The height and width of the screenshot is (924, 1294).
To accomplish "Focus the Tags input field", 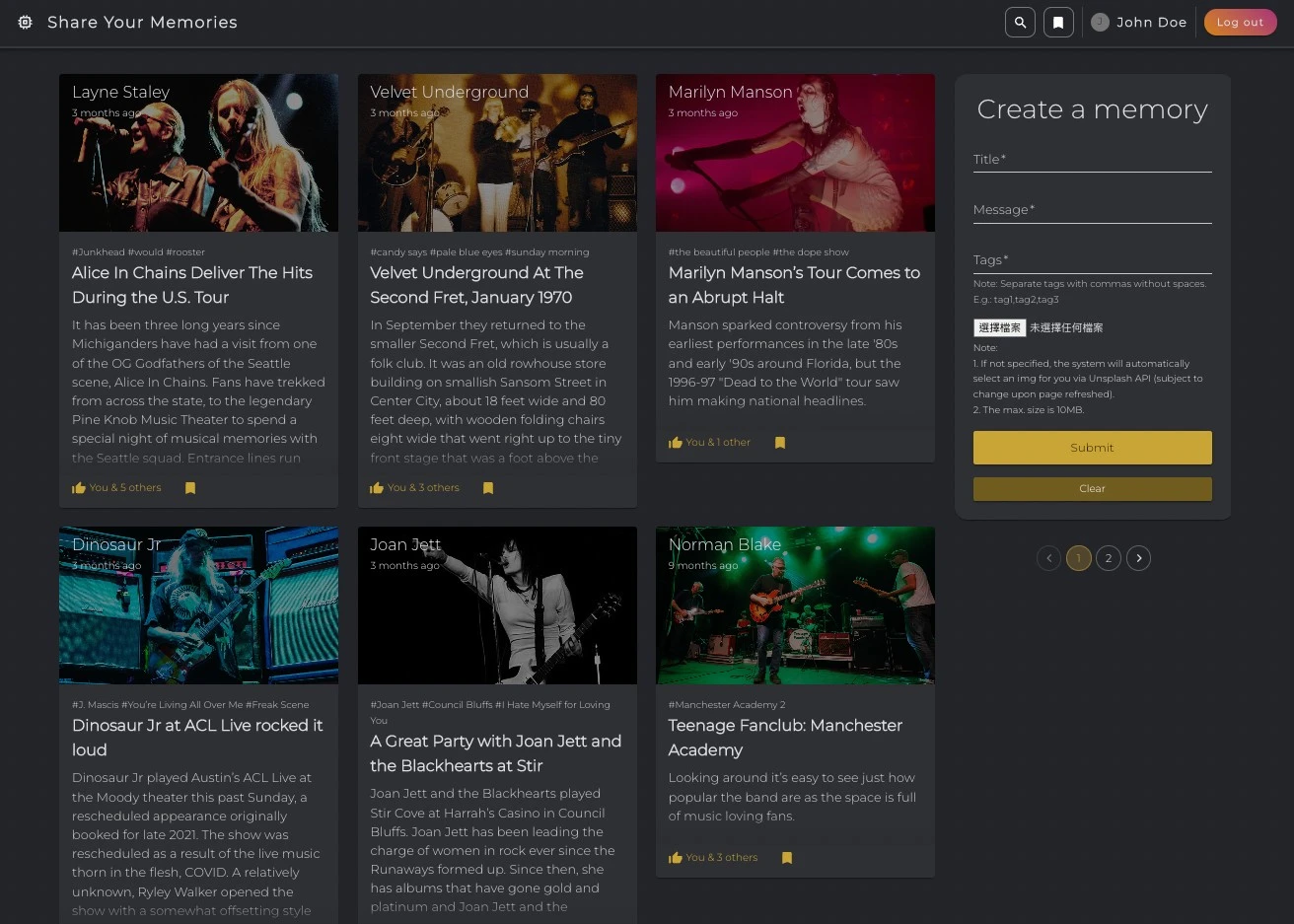I will click(1092, 259).
